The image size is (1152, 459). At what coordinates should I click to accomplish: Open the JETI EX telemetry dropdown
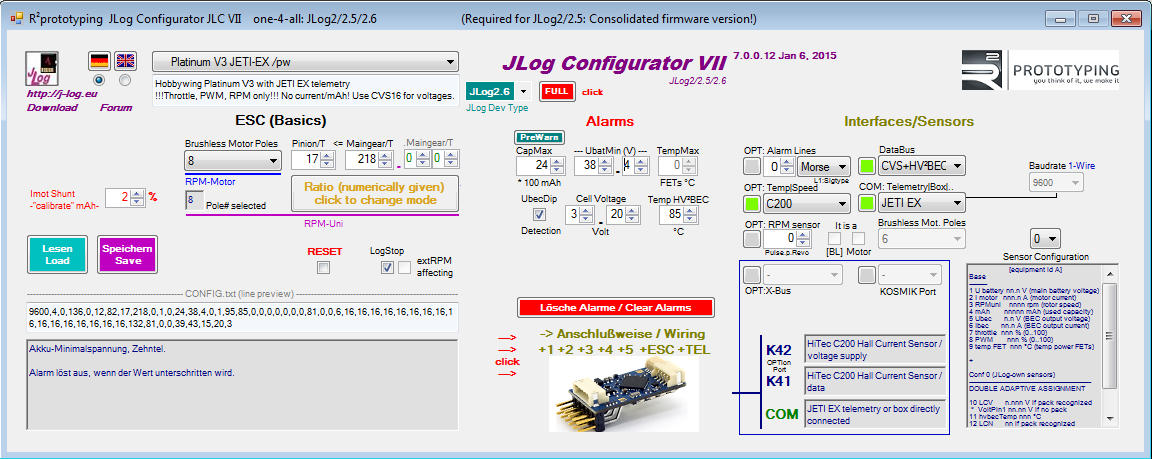(x=922, y=202)
